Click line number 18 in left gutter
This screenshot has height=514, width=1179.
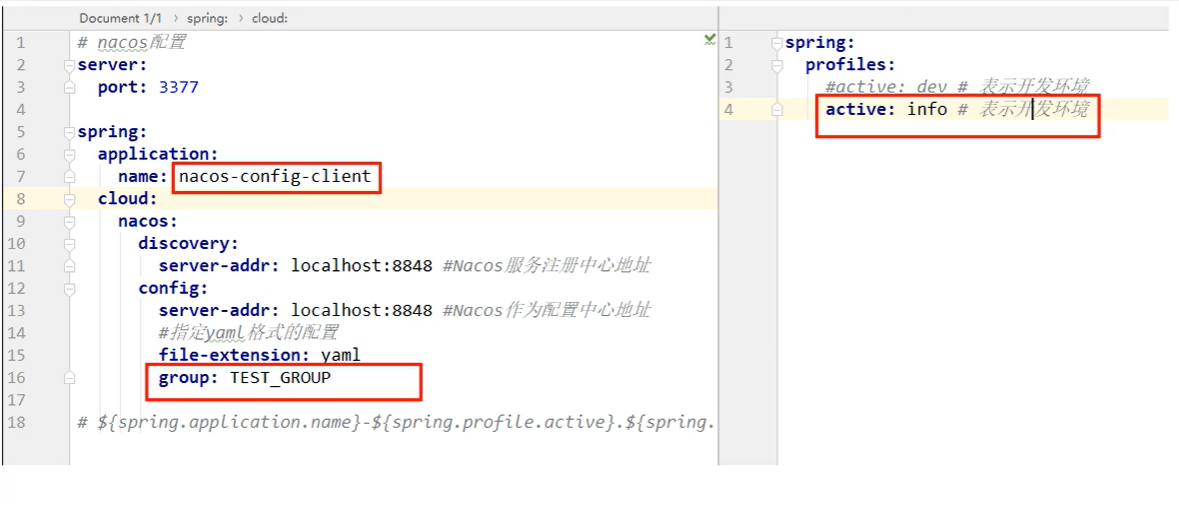point(17,422)
